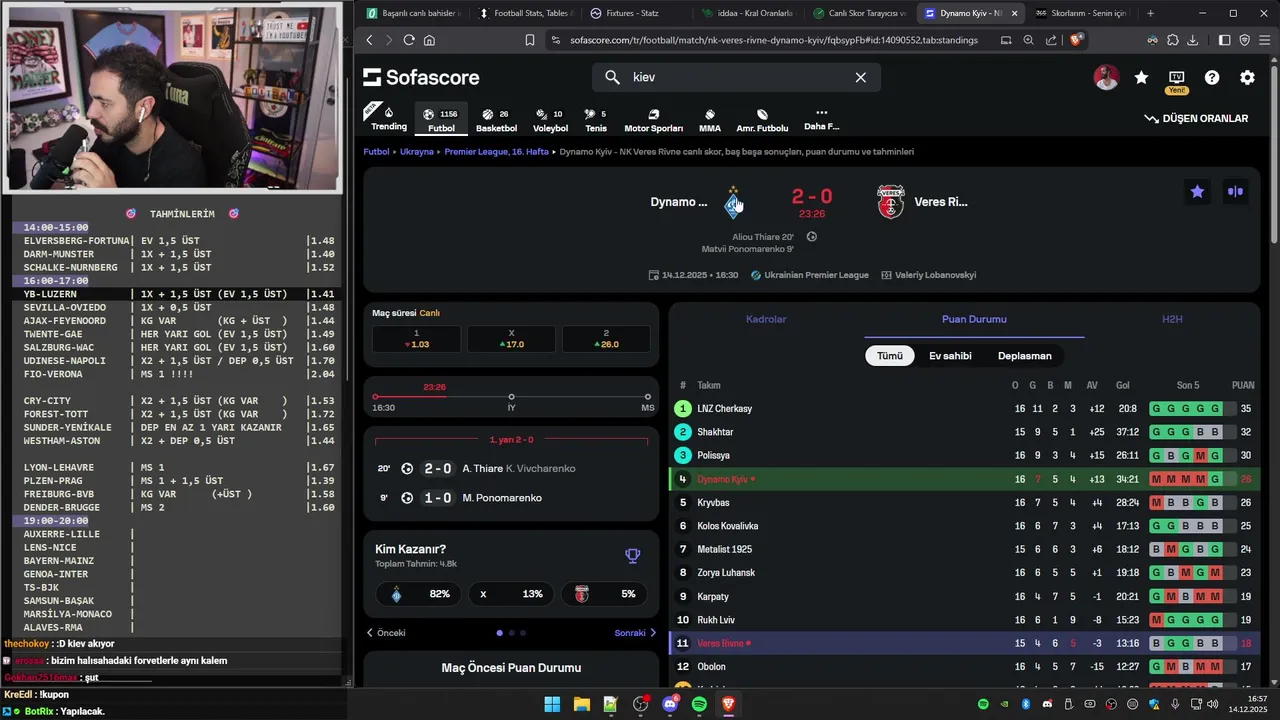Screen dimensions: 1280x720
Task: Click the Dynamo Kyiv crest in match header
Action: (x=734, y=202)
